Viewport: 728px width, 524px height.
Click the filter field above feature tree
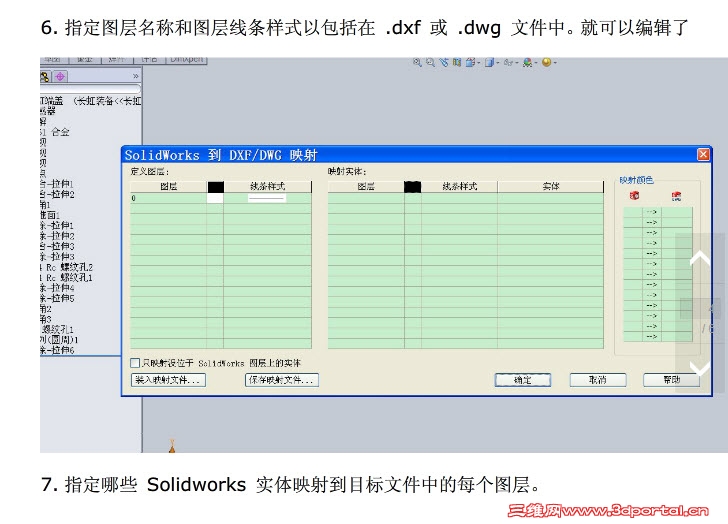tap(90, 89)
